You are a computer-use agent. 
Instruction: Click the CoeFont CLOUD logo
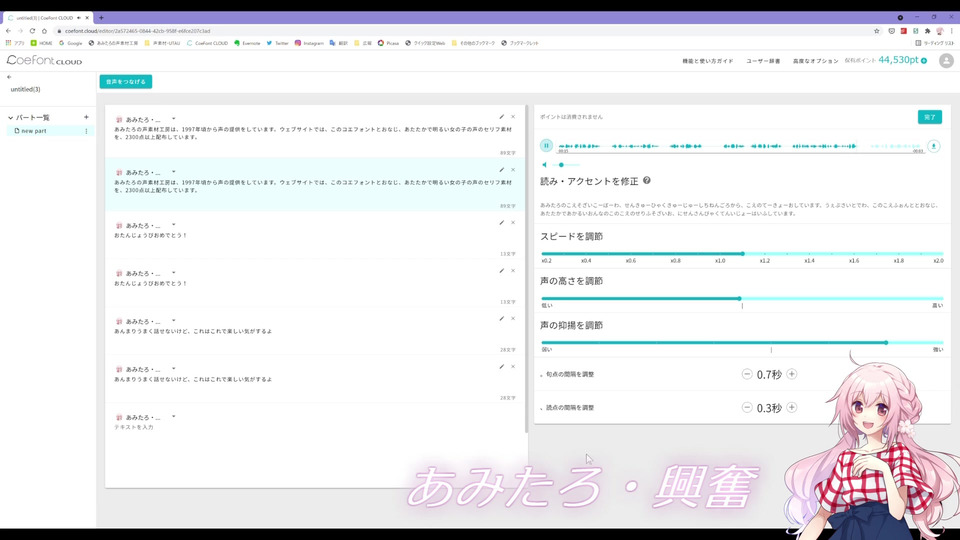pyautogui.click(x=44, y=61)
